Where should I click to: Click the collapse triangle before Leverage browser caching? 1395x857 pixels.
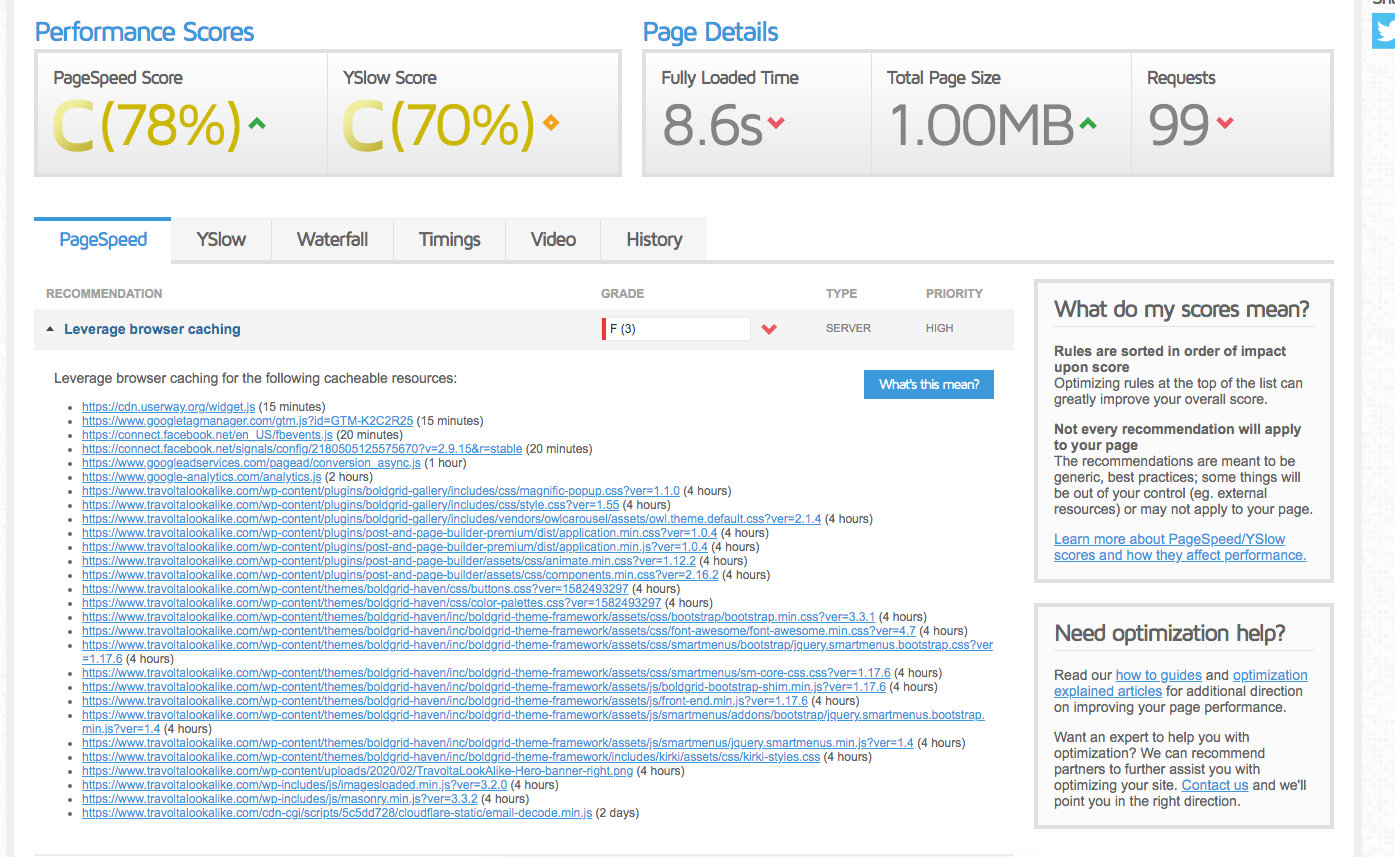[x=49, y=327]
